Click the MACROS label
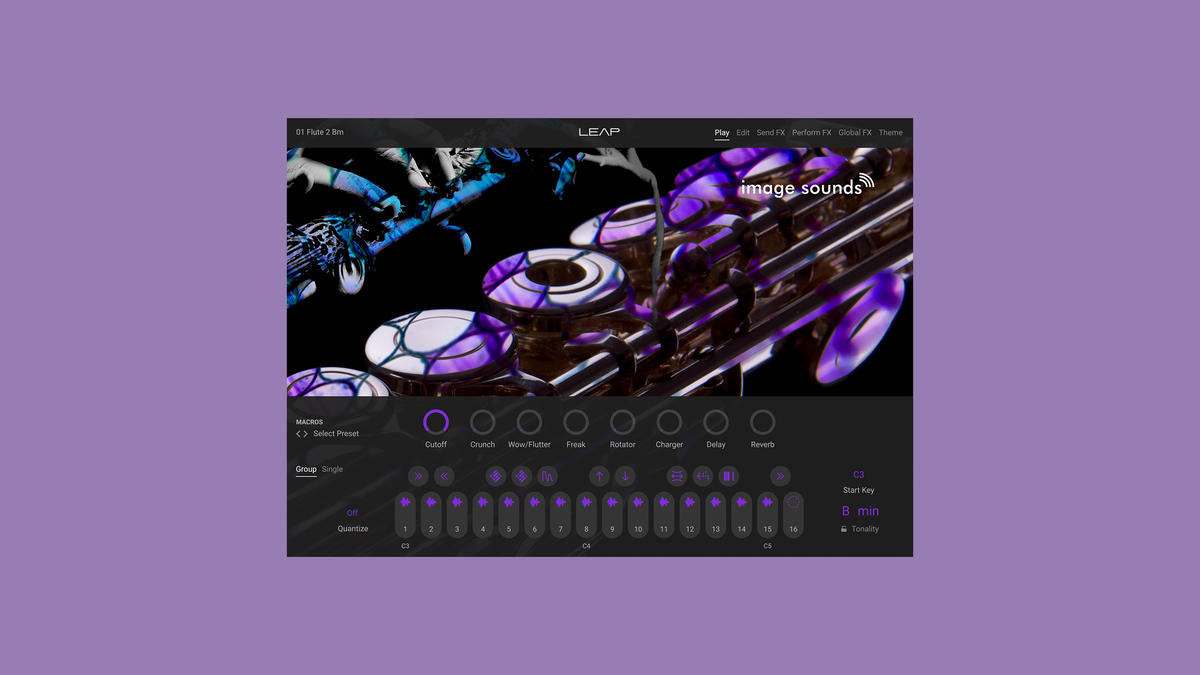The image size is (1200, 675). tap(309, 422)
